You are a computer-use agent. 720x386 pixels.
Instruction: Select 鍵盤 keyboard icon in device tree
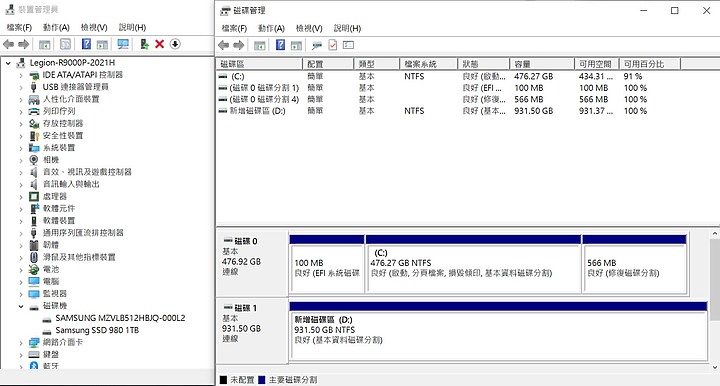[x=34, y=354]
